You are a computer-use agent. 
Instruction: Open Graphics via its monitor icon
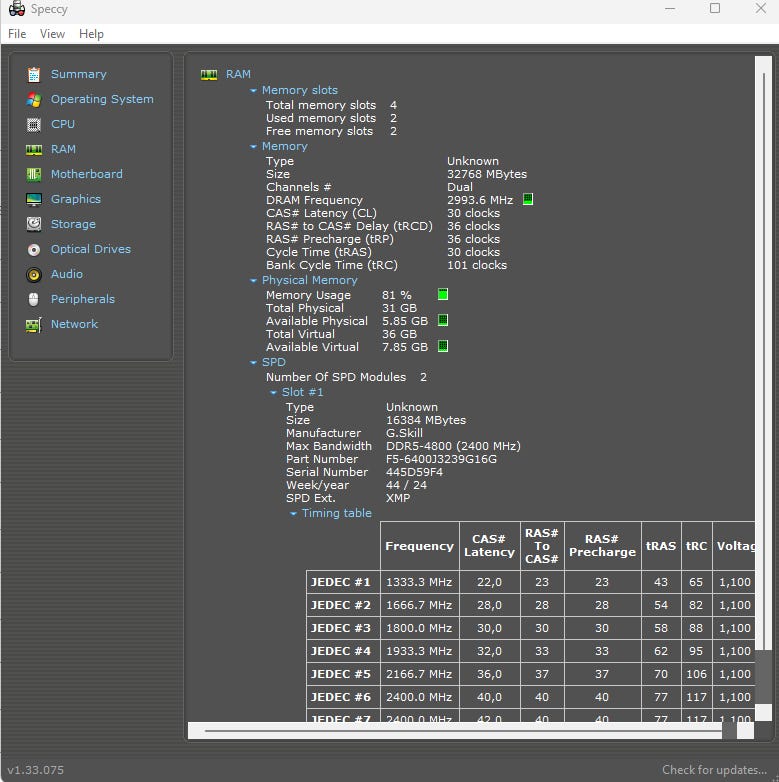(x=34, y=199)
